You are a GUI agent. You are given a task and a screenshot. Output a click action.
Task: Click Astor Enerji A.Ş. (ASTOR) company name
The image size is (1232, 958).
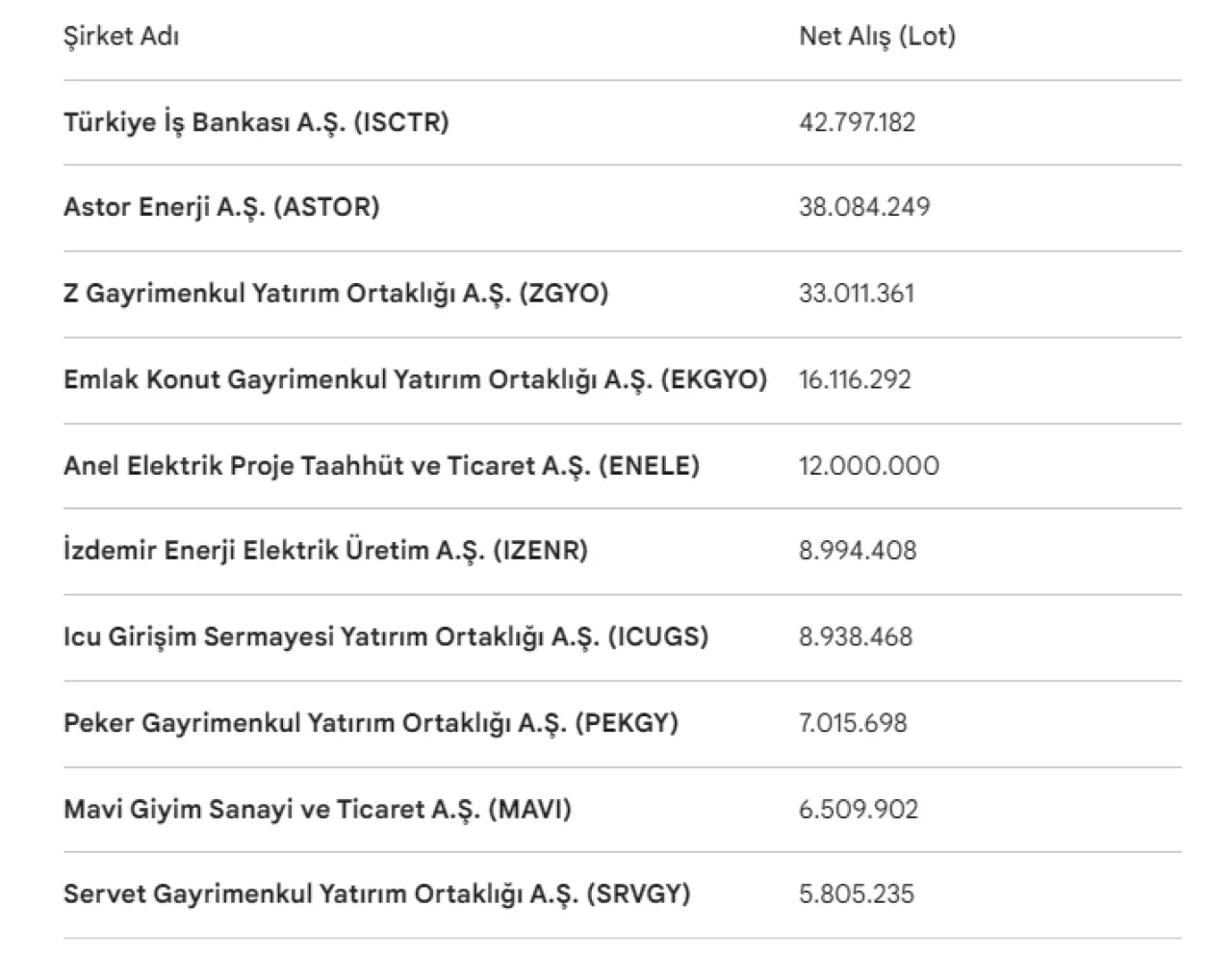pos(221,207)
